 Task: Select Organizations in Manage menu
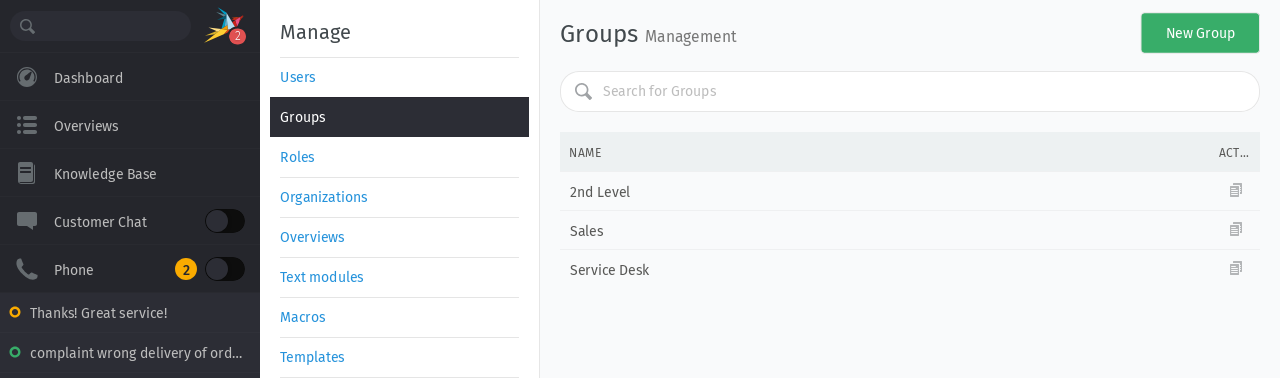399,197
